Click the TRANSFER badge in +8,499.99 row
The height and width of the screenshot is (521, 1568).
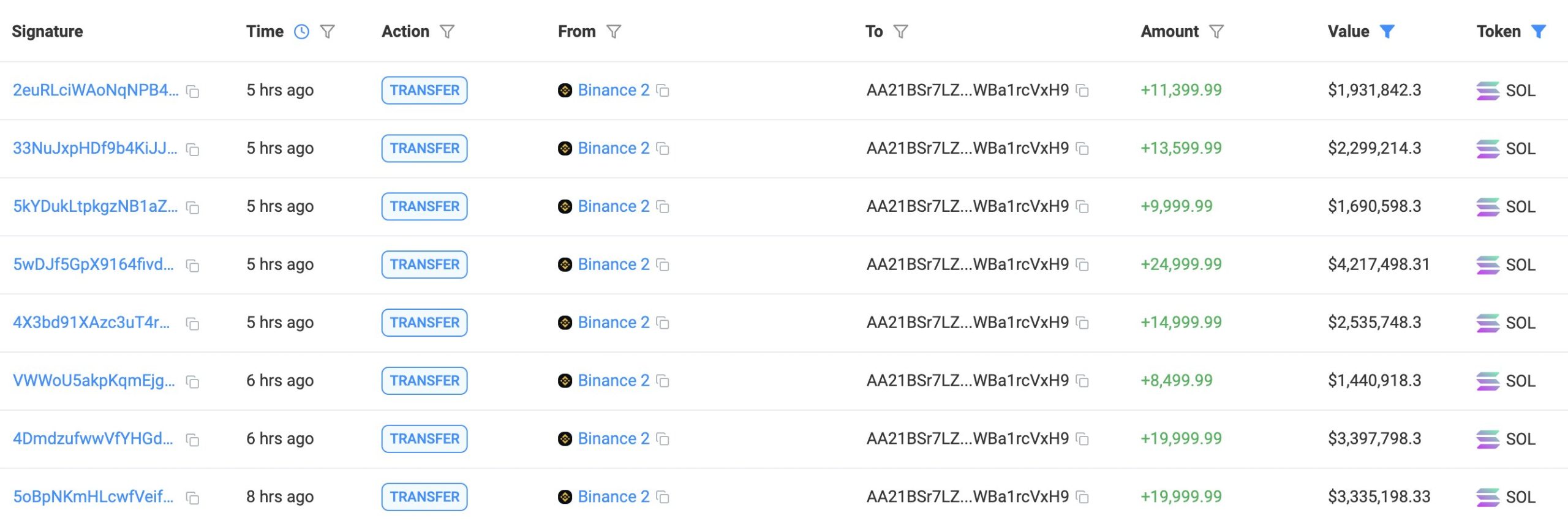coord(424,381)
